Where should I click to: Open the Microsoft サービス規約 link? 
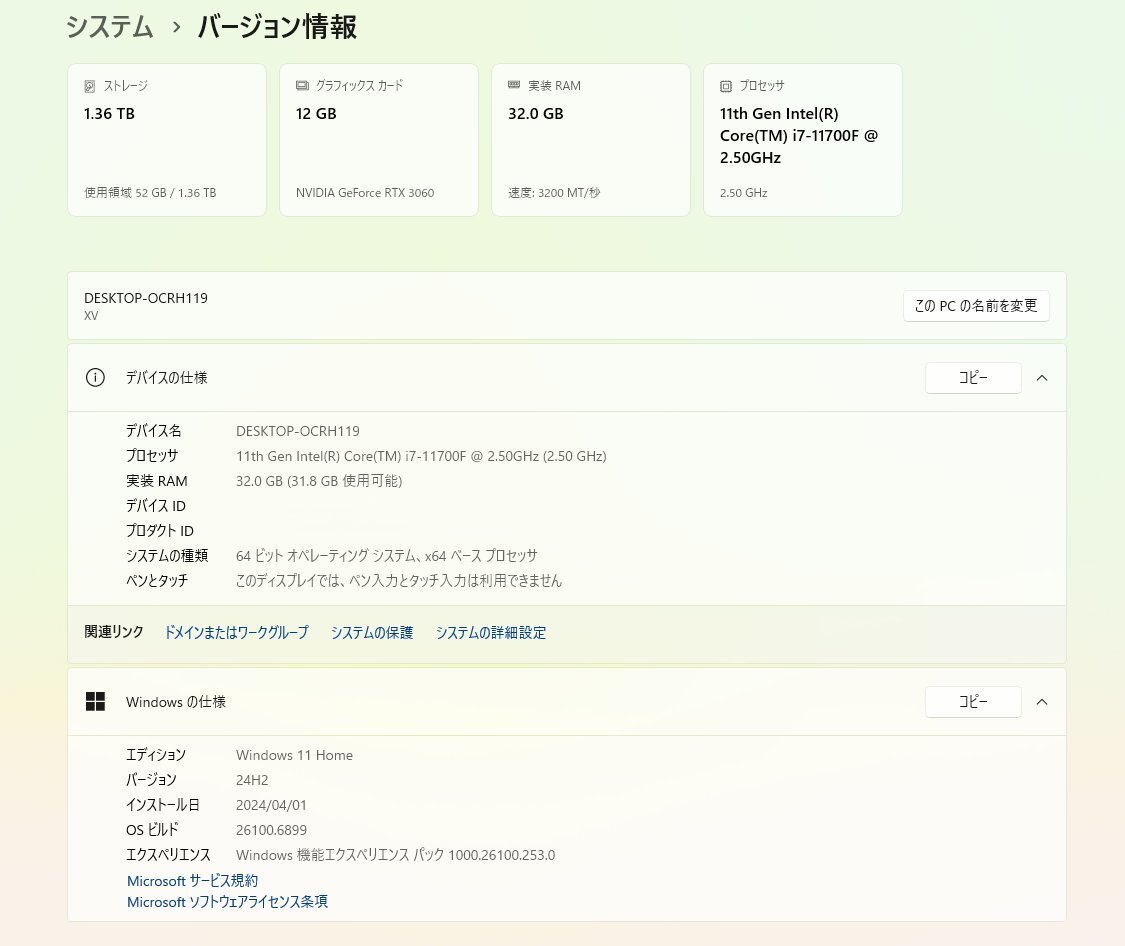tap(192, 881)
